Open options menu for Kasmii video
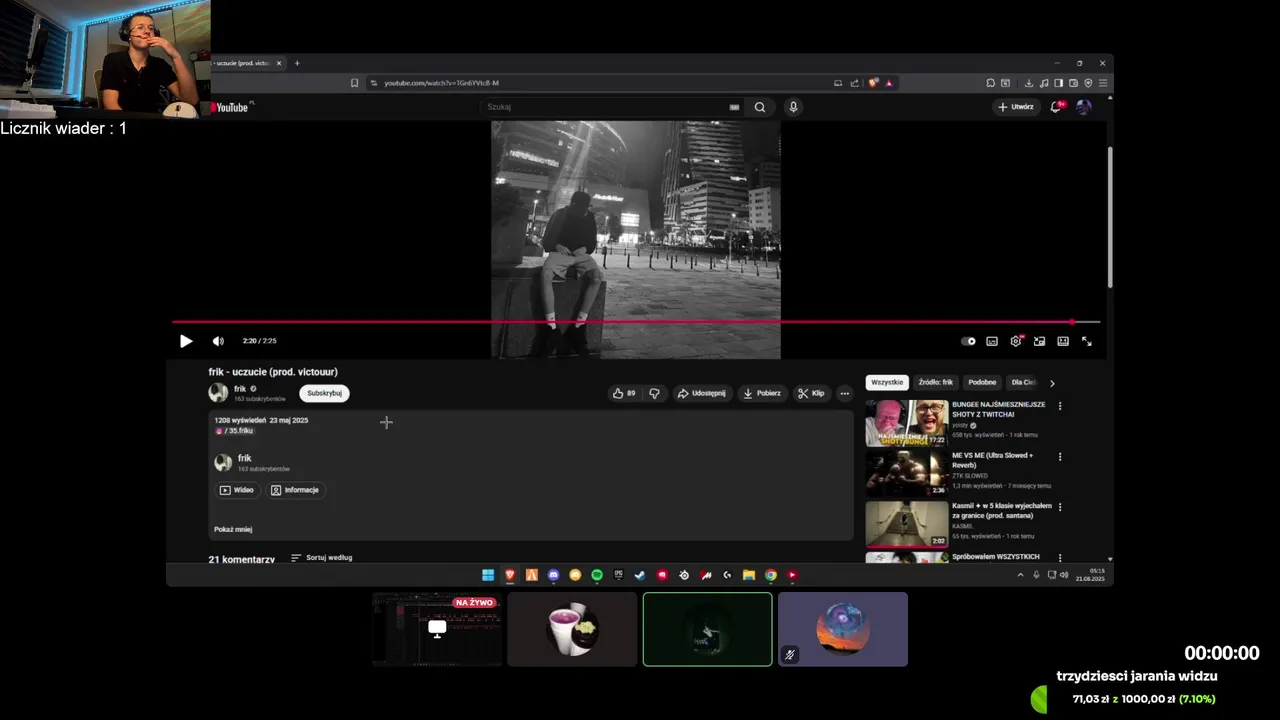The width and height of the screenshot is (1280, 720). (1060, 507)
